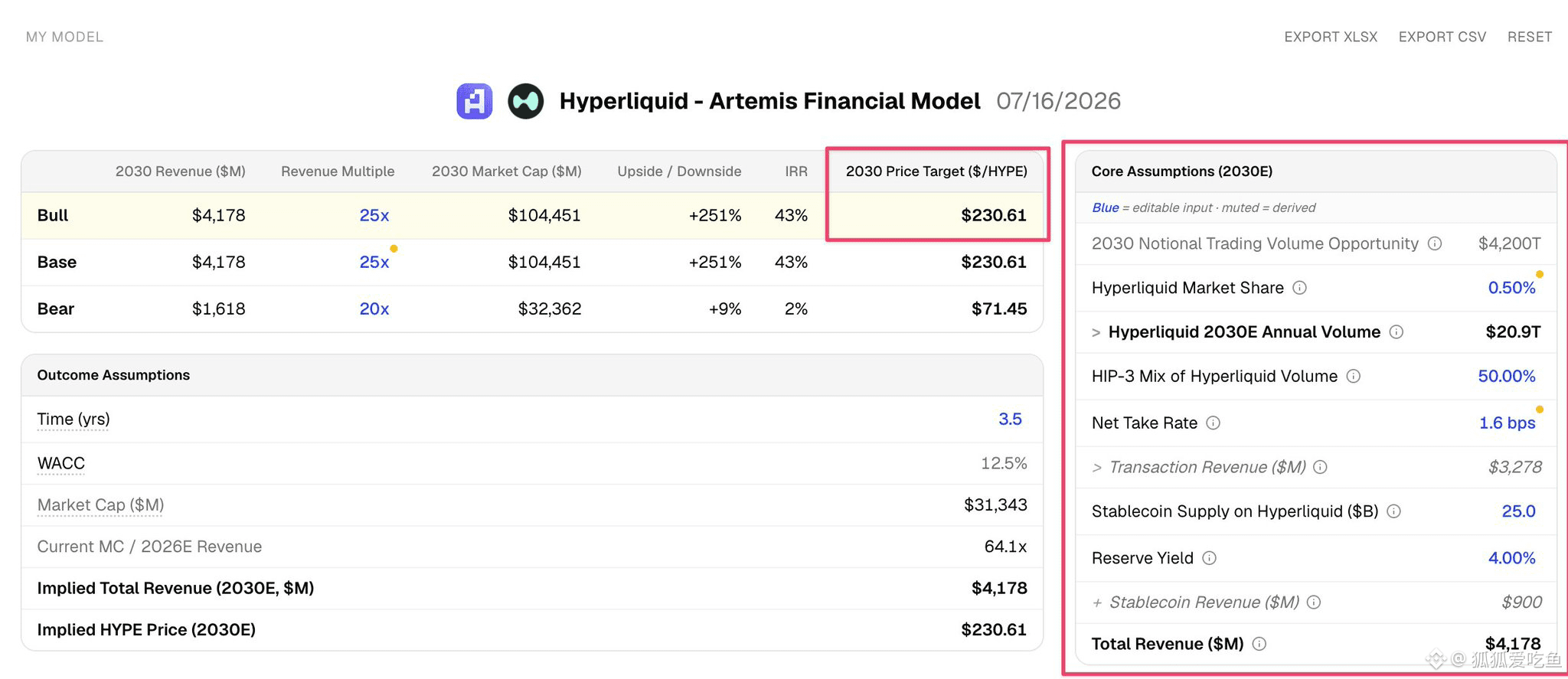Edit the Time (yrs) value 3.5
1568x679 pixels.
coord(1010,419)
